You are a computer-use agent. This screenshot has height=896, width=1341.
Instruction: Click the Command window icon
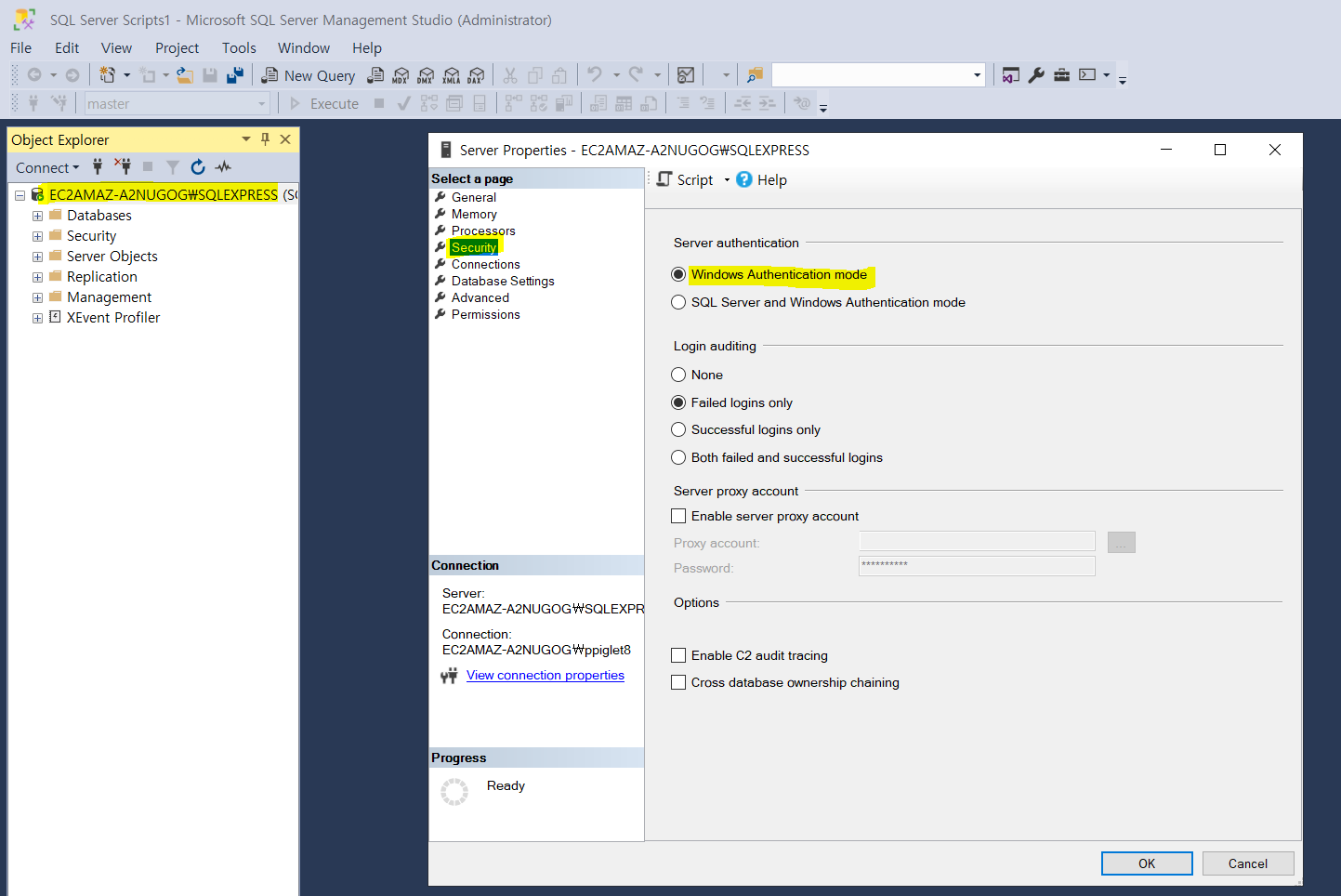coord(1087,75)
